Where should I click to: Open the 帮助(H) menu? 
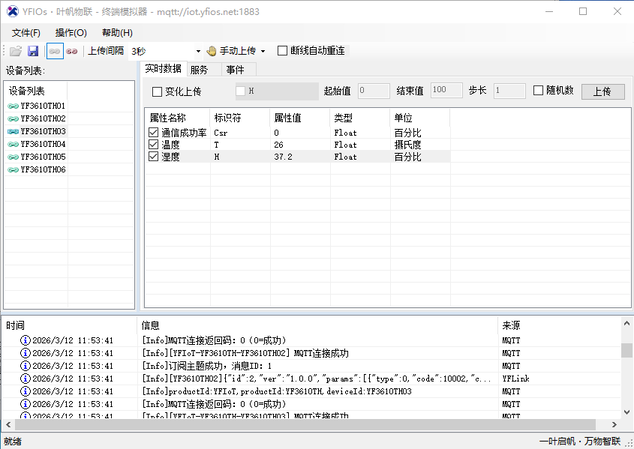pyautogui.click(x=117, y=33)
